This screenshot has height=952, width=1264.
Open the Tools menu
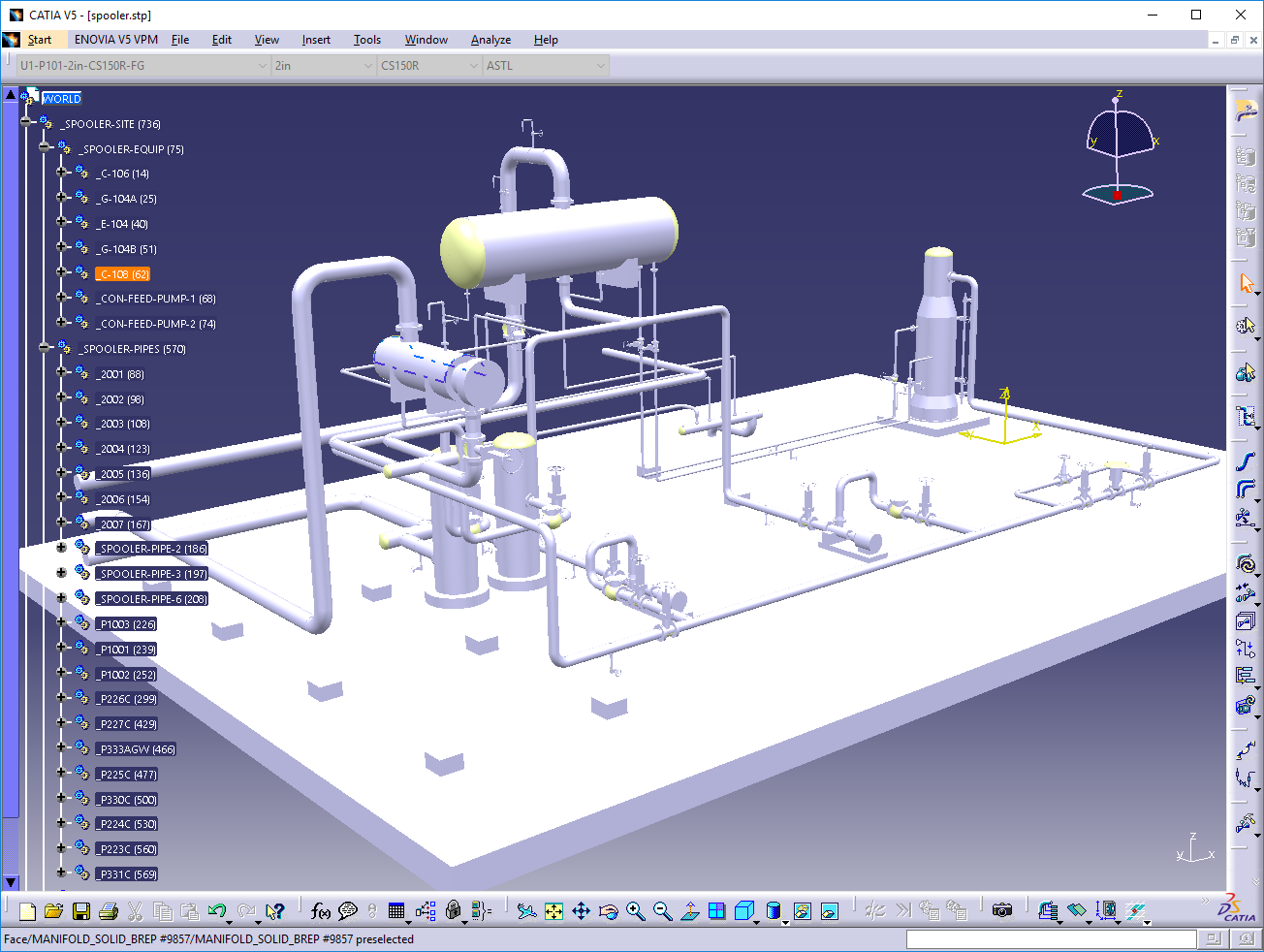tap(366, 40)
